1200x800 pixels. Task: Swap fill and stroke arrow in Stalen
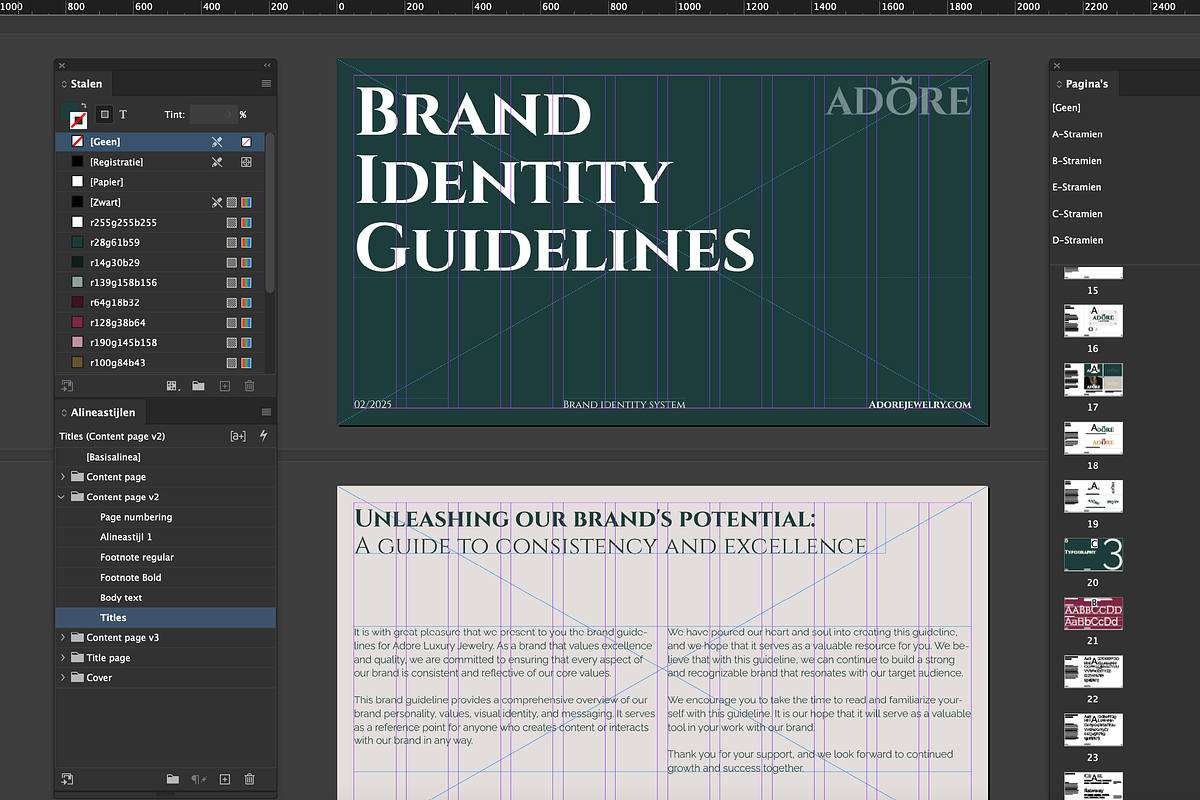pyautogui.click(x=85, y=108)
